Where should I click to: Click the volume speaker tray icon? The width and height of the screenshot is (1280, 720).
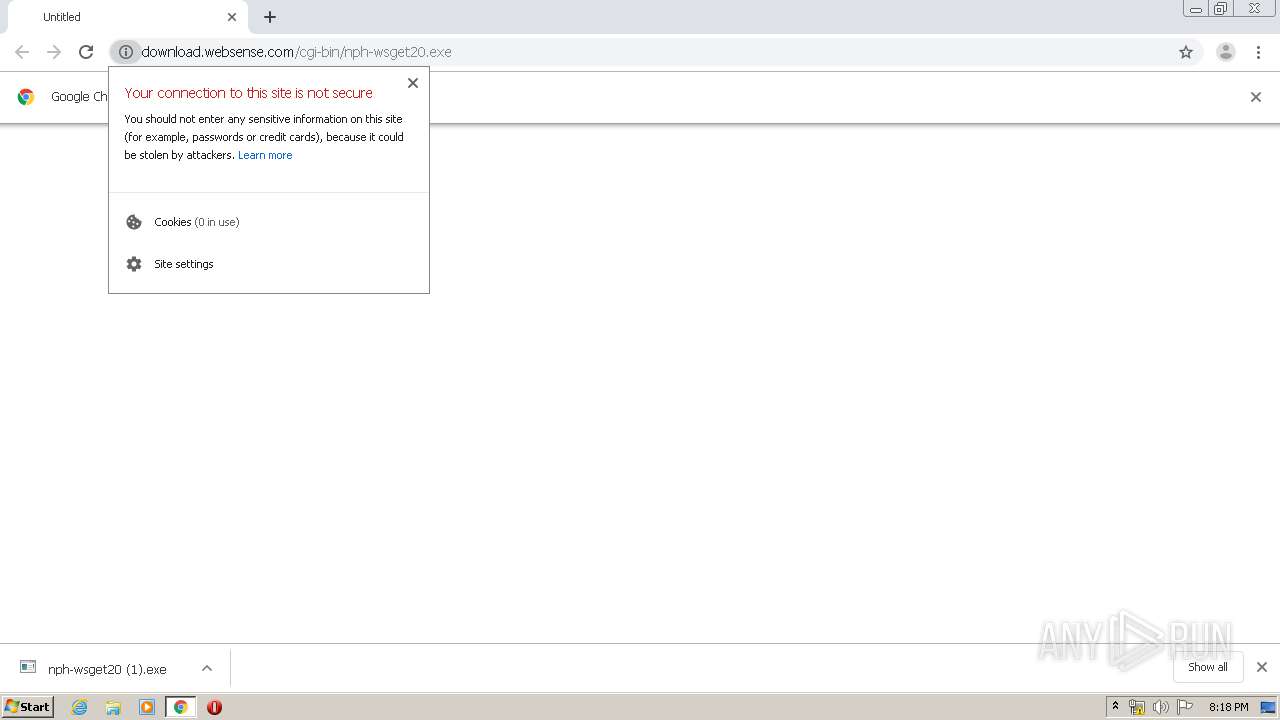[1161, 707]
